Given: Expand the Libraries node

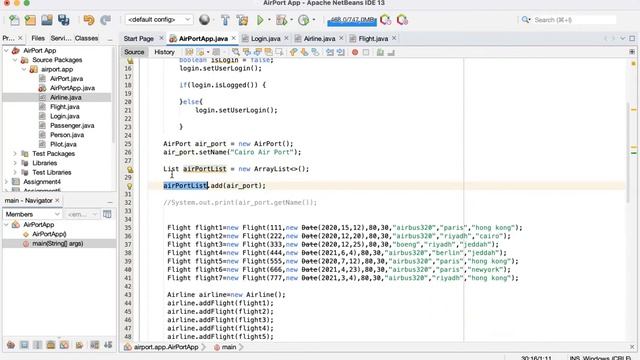Looking at the screenshot, I should point(15,163).
